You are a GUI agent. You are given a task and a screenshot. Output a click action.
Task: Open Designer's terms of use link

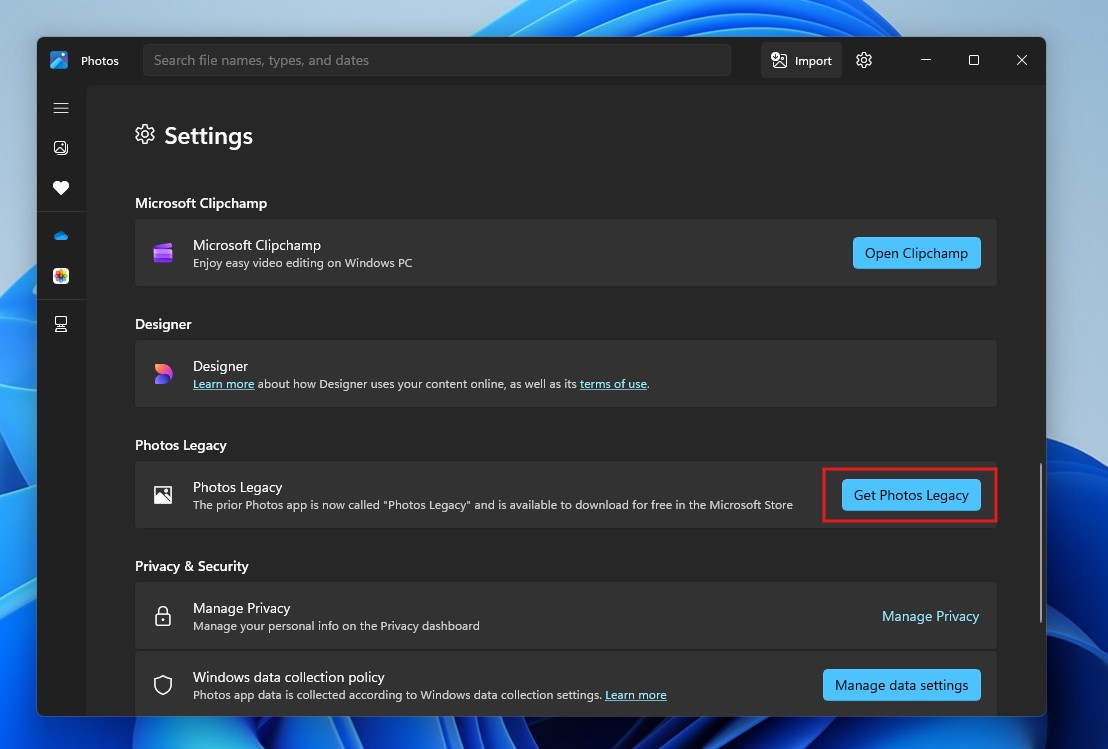click(613, 384)
